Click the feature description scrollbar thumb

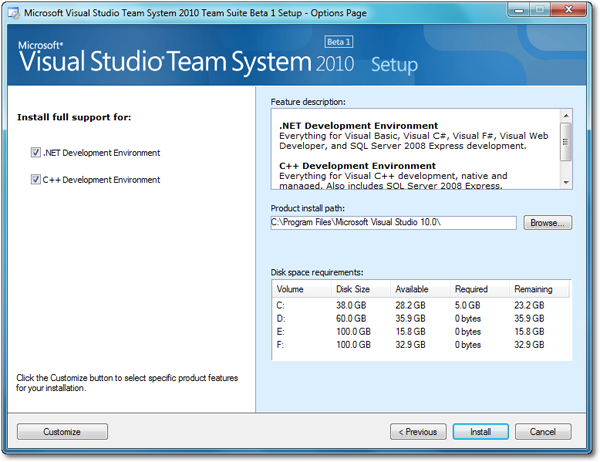coord(566,142)
